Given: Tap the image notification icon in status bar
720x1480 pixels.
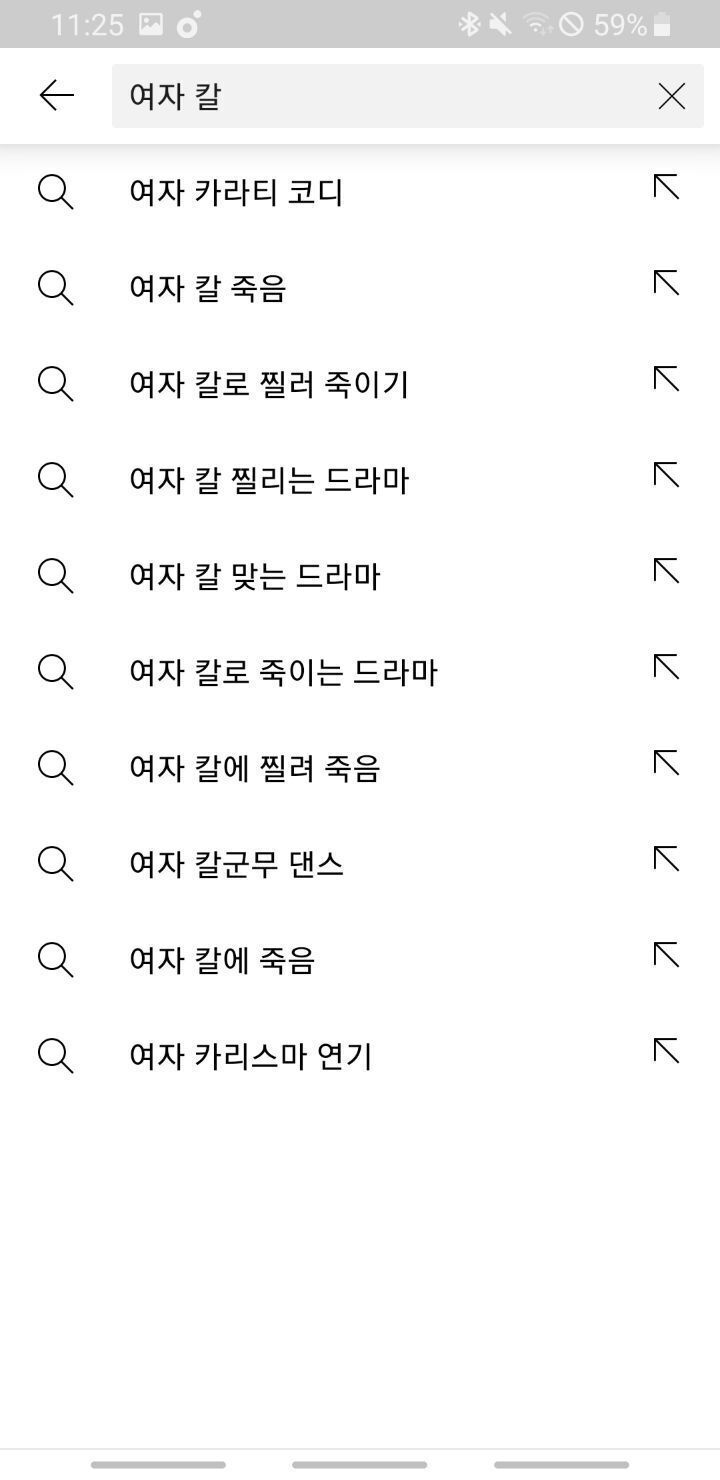Looking at the screenshot, I should (151, 24).
